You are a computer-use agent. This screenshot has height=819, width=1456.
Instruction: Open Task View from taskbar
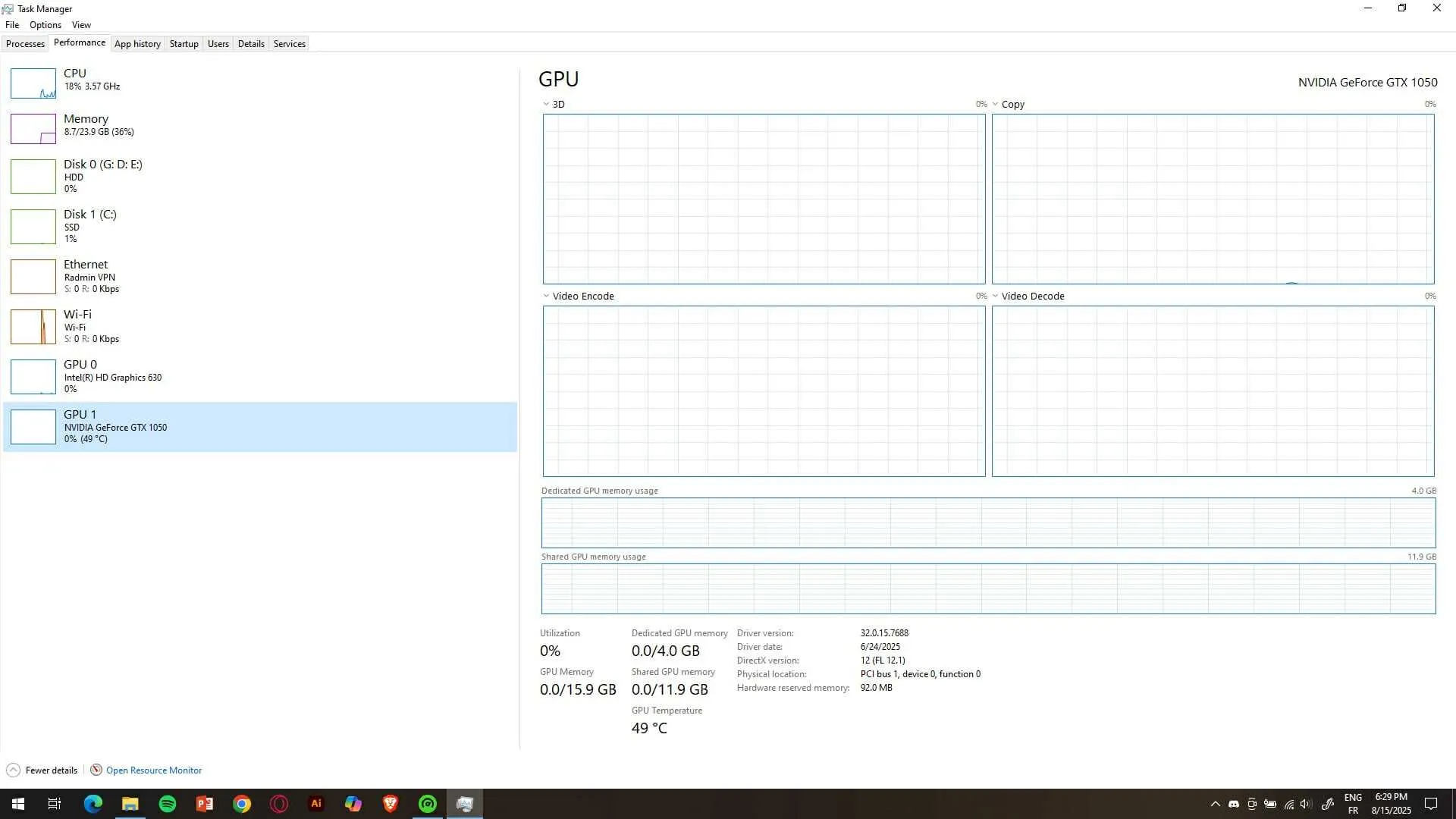pos(55,804)
